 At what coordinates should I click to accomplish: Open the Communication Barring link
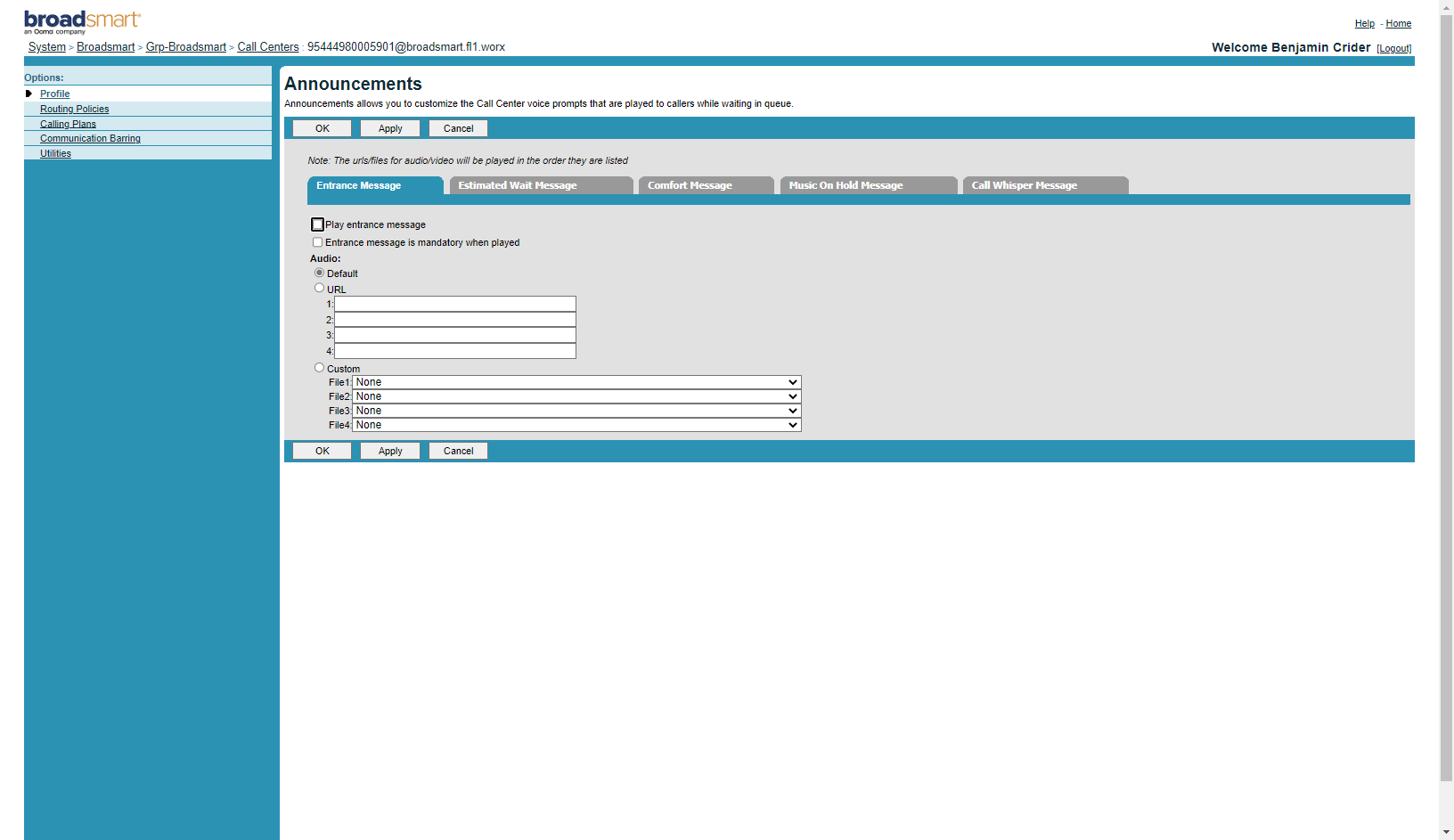pyautogui.click(x=90, y=138)
